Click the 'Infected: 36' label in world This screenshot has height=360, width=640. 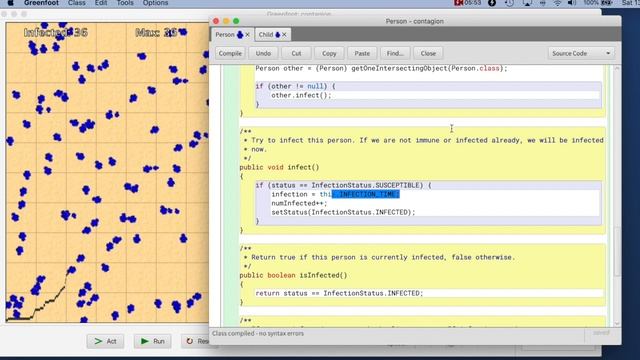pos(56,32)
